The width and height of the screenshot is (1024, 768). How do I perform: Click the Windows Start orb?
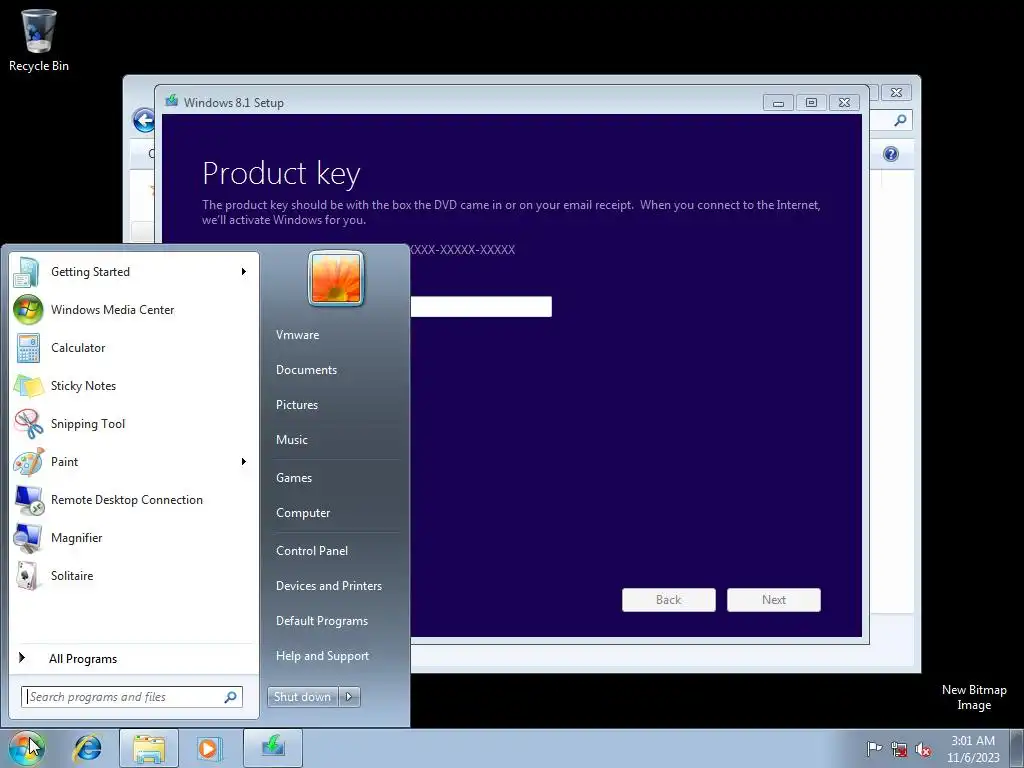(27, 748)
